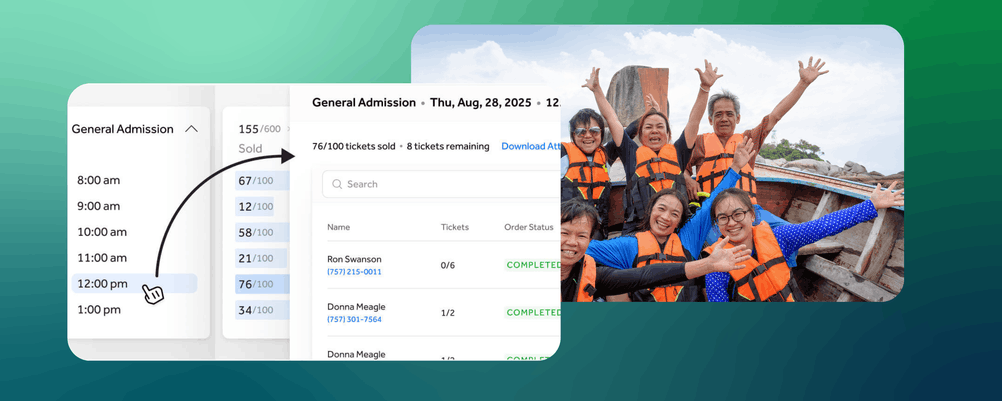Image resolution: width=1002 pixels, height=401 pixels.
Task: Click the 76/100 sold bar
Action: point(262,284)
